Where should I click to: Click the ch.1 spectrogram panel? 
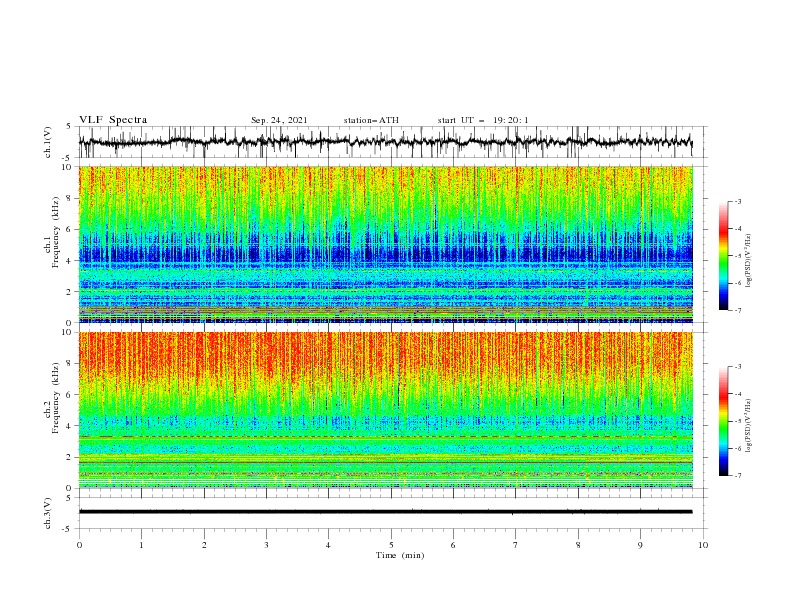pos(386,244)
